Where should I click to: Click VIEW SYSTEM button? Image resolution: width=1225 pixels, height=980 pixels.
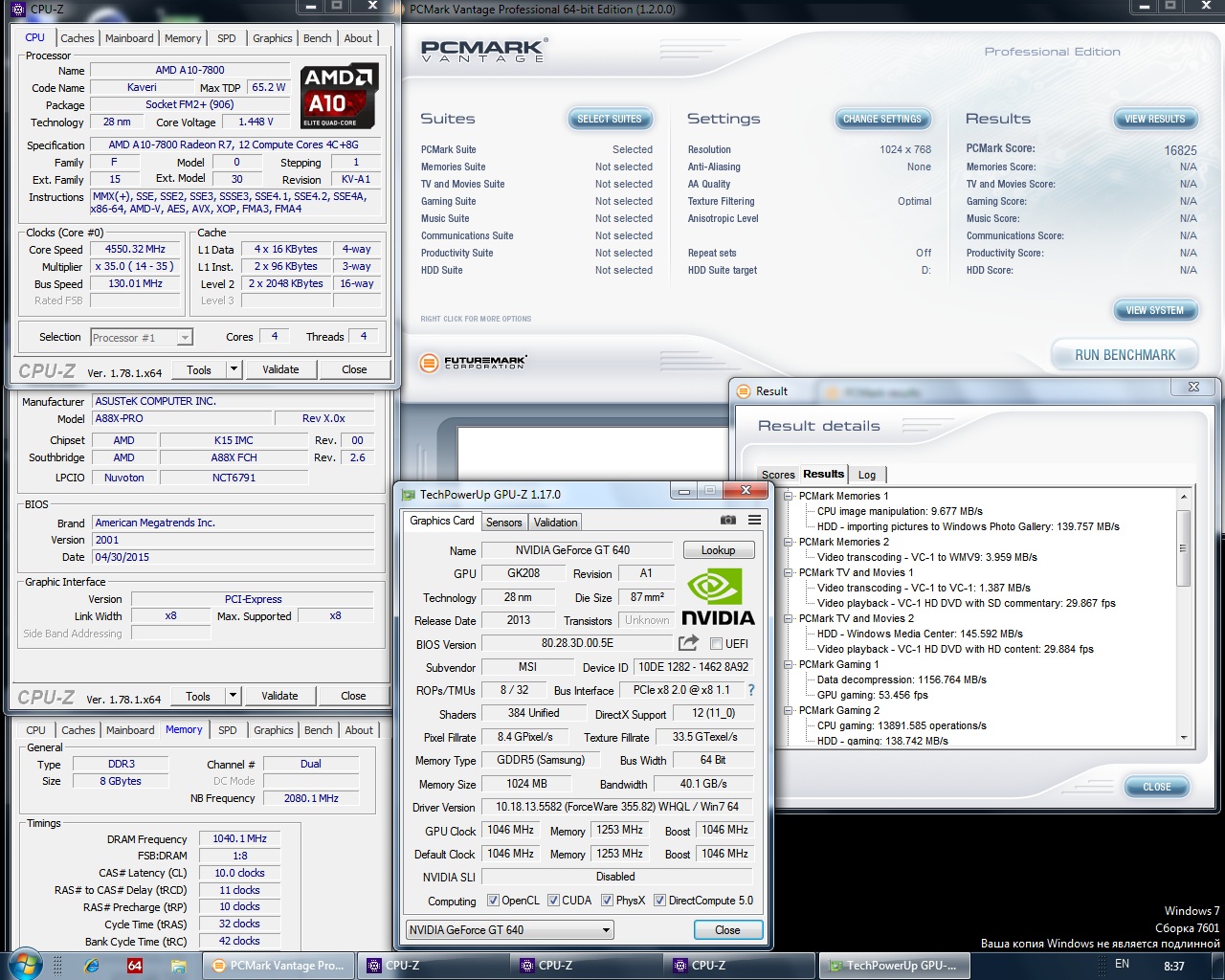click(1154, 310)
